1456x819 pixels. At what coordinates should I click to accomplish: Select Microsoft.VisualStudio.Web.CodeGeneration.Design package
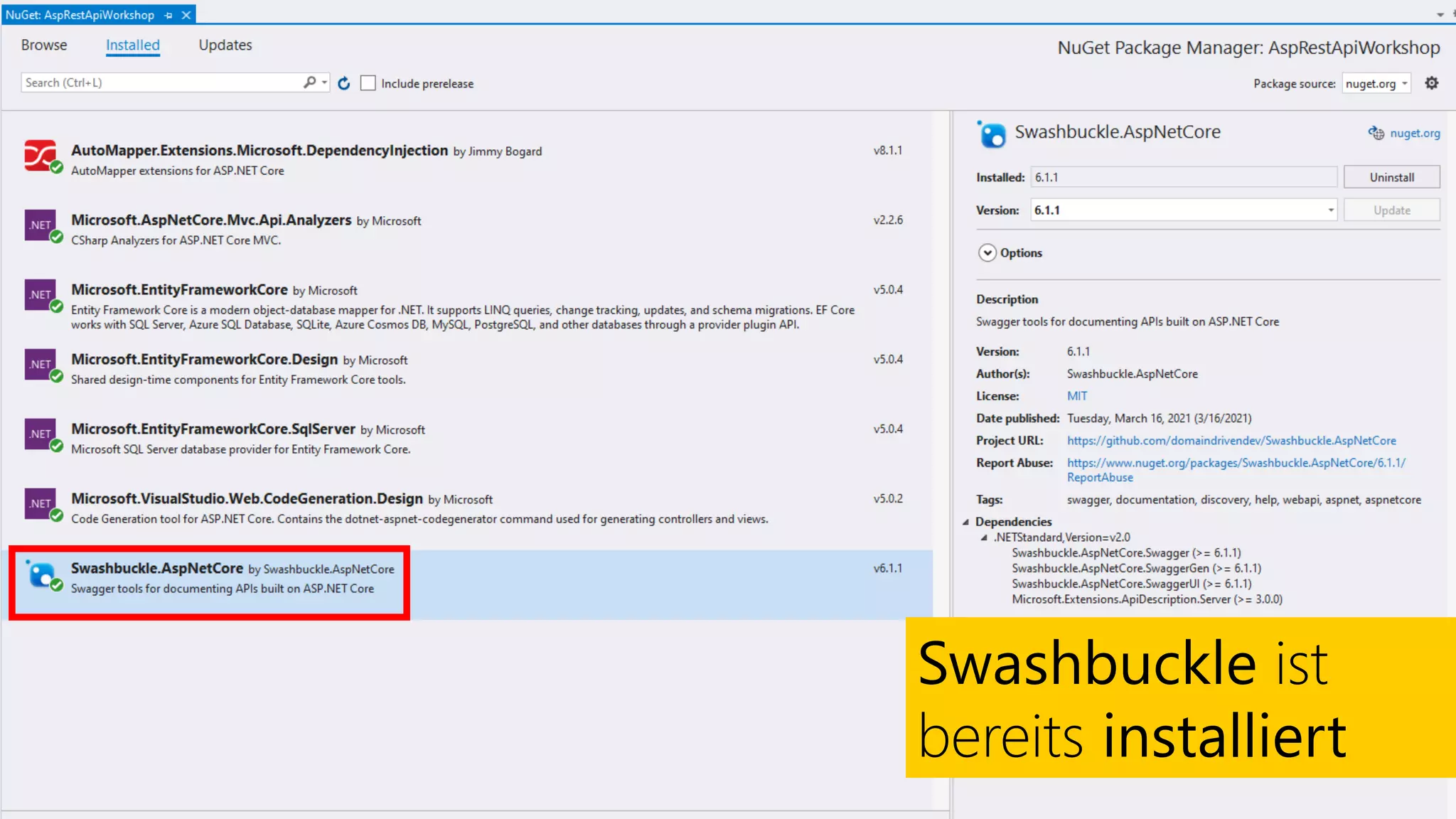(x=247, y=499)
